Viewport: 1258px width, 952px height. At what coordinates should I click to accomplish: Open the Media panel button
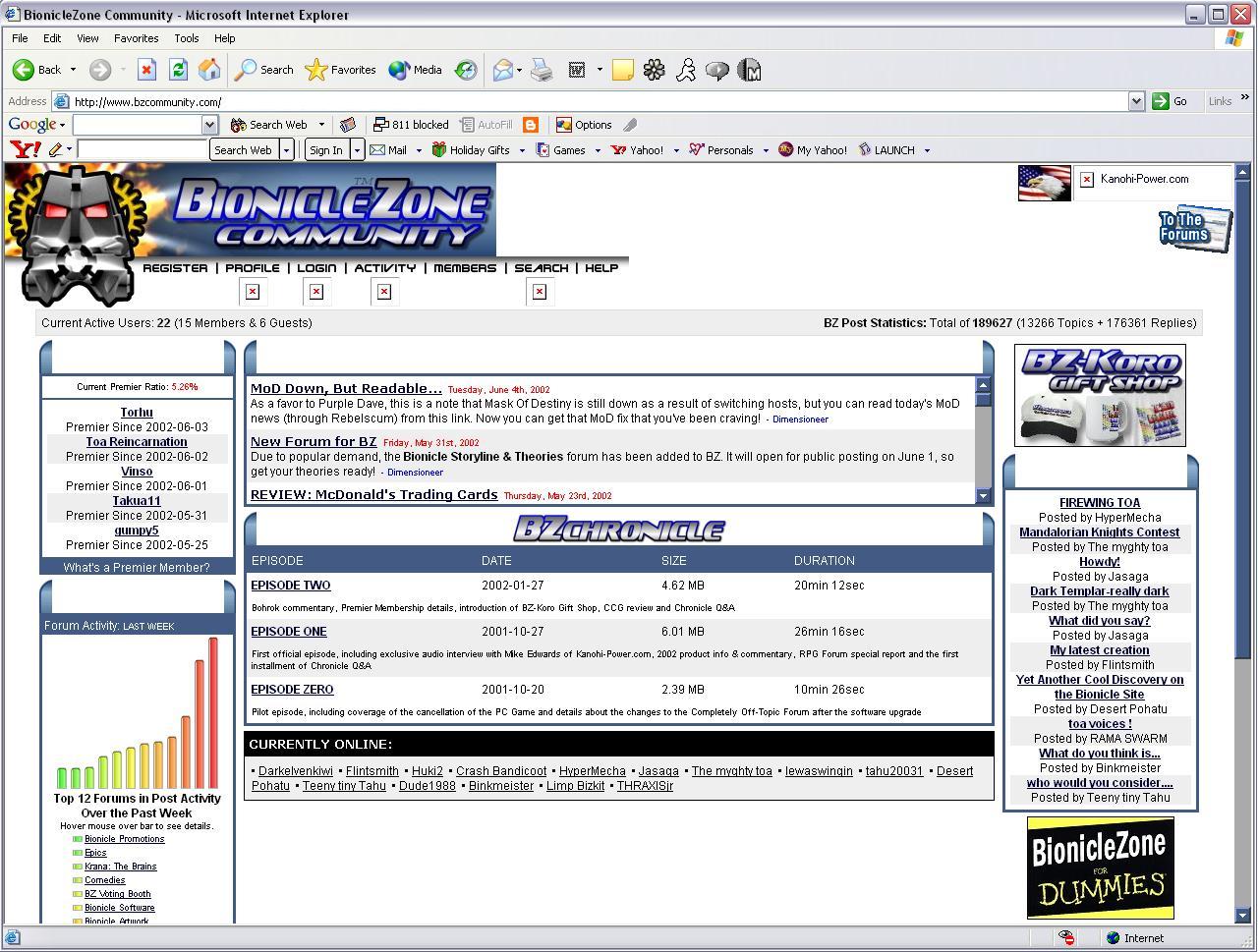pyautogui.click(x=416, y=70)
